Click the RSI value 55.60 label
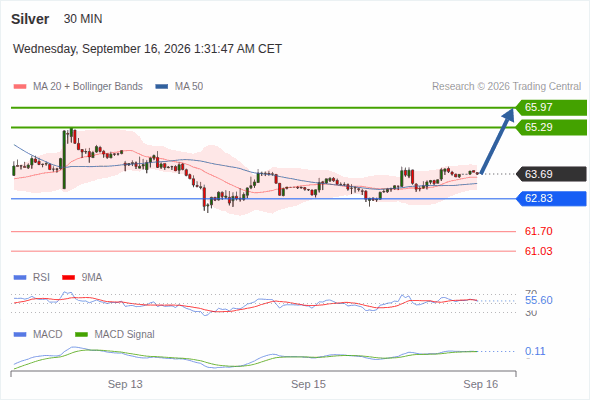The image size is (590, 400). pos(538,300)
